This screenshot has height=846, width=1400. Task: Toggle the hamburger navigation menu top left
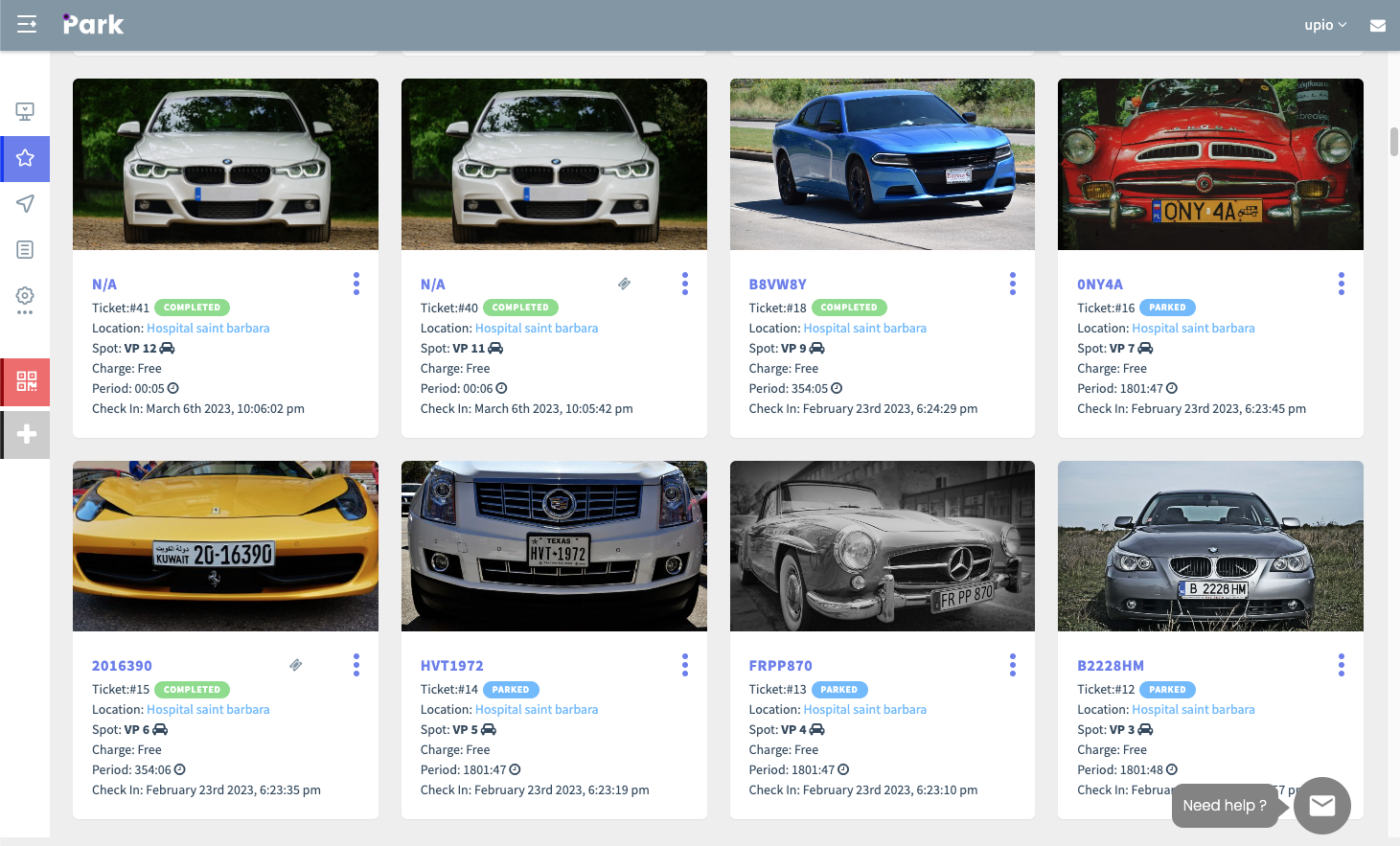(26, 24)
